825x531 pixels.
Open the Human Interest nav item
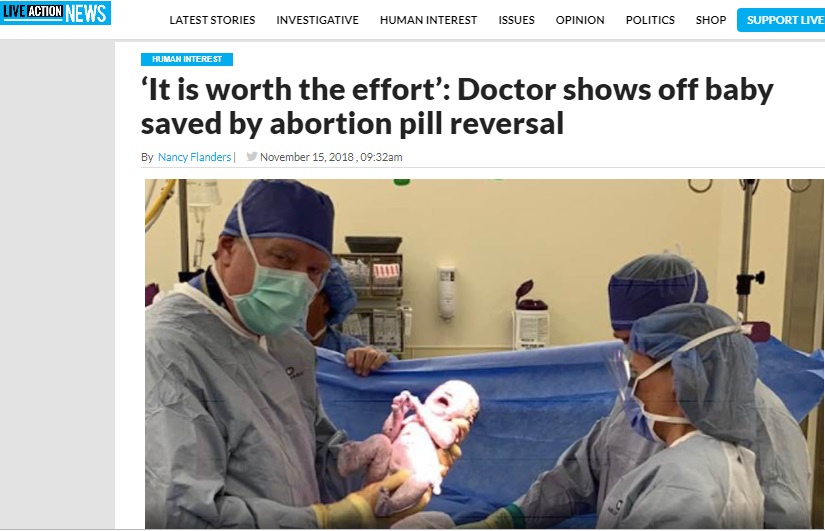click(428, 20)
